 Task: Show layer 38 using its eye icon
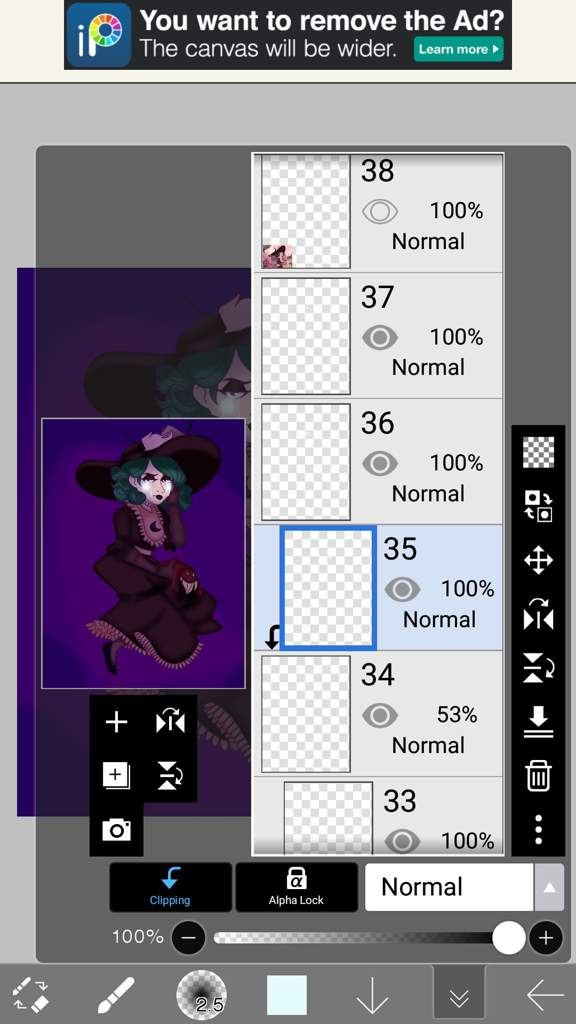click(x=379, y=211)
